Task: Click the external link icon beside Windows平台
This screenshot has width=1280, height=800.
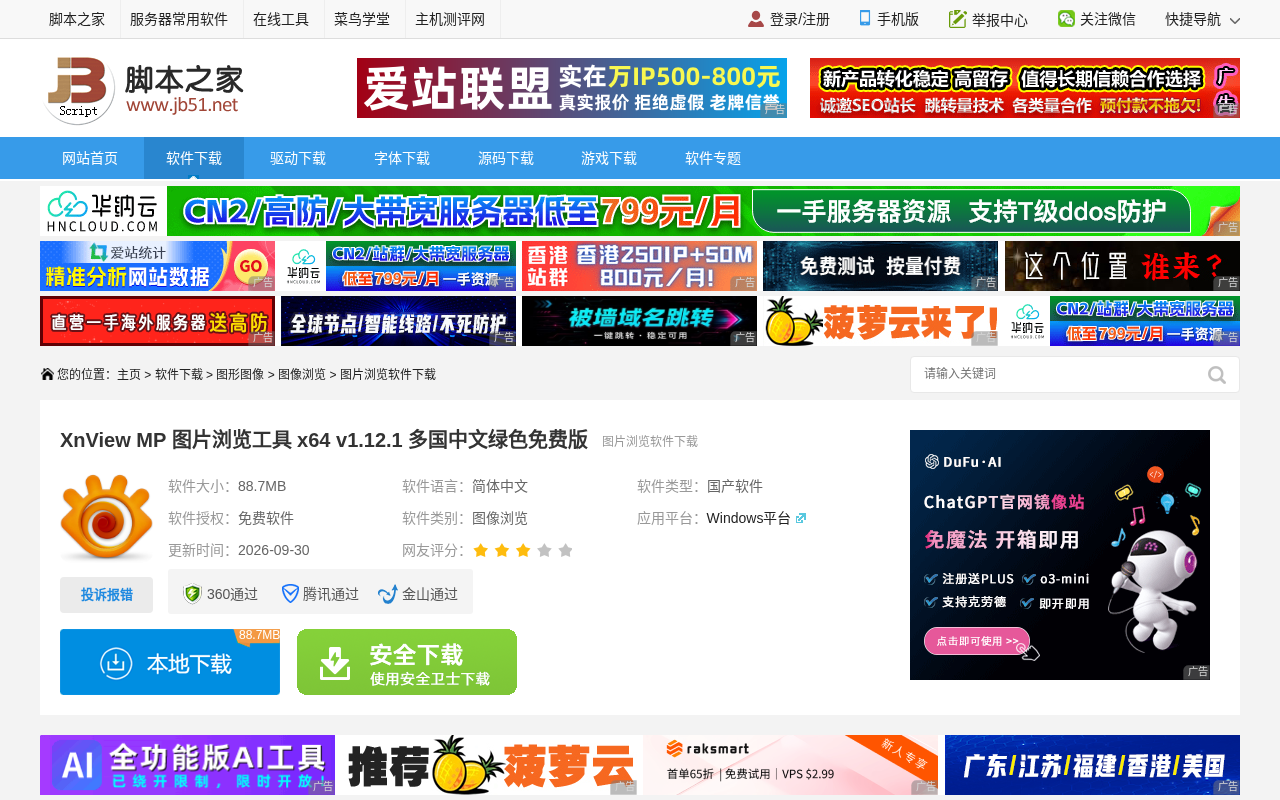Action: 801,518
